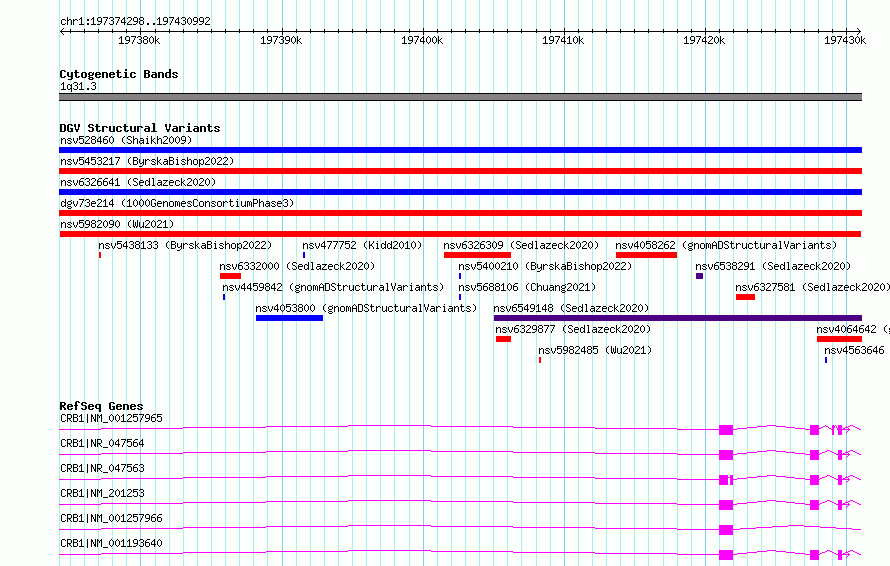Screen dimensions: 890x566
Task: Click the CRB1|NM_001257966 transcript label
Action: click(111, 518)
